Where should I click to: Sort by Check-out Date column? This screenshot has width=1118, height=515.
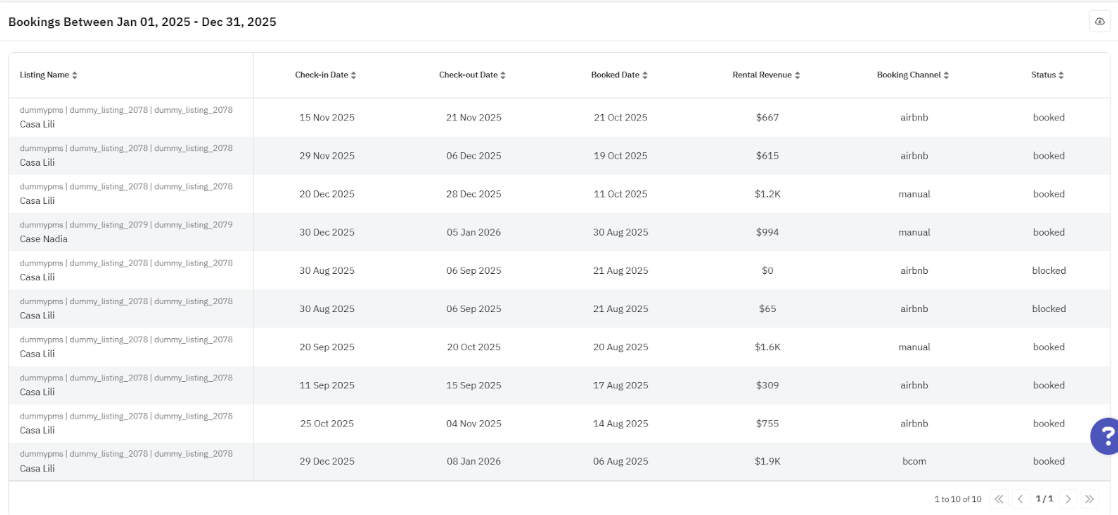473,75
